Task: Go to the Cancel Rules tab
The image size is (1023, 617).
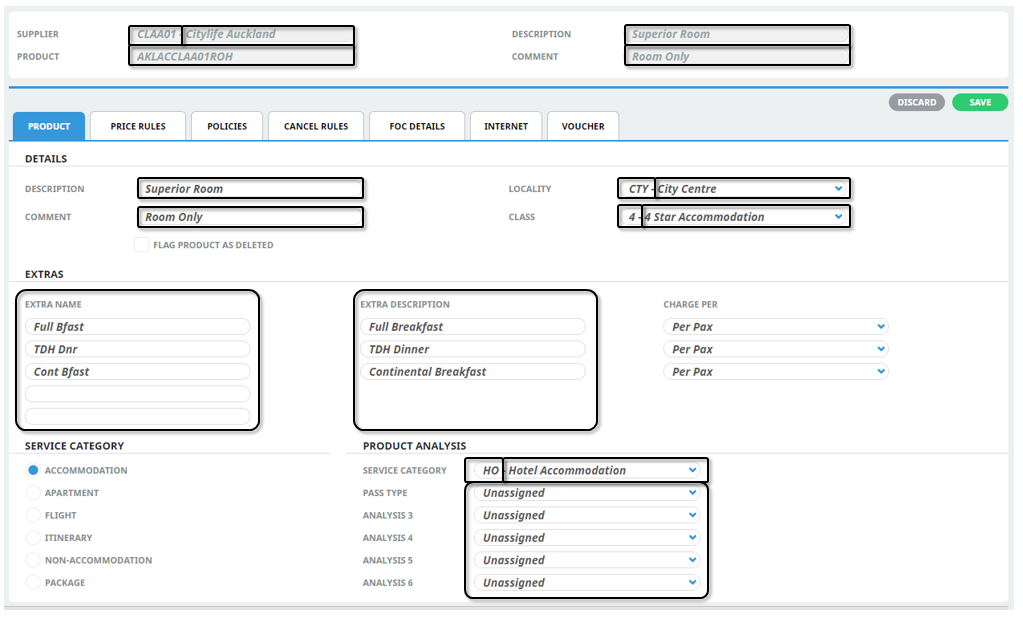Action: [x=316, y=127]
